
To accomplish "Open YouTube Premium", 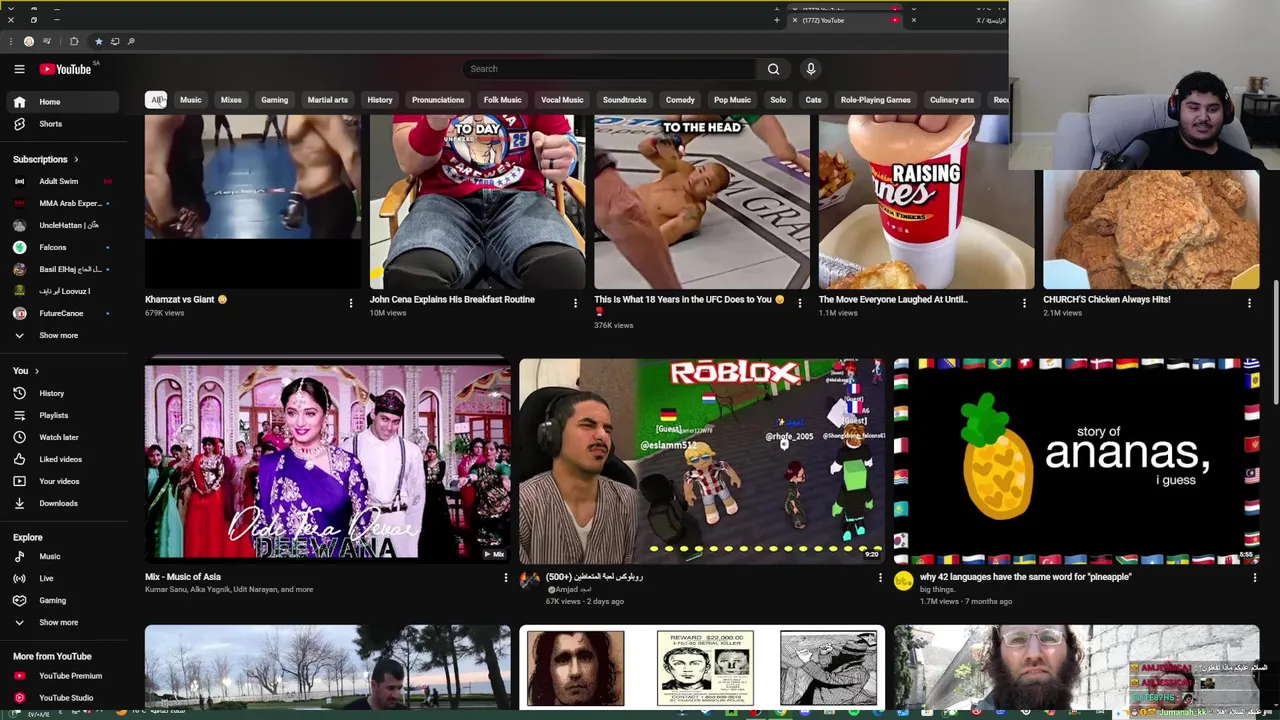I will pyautogui.click(x=64, y=676).
